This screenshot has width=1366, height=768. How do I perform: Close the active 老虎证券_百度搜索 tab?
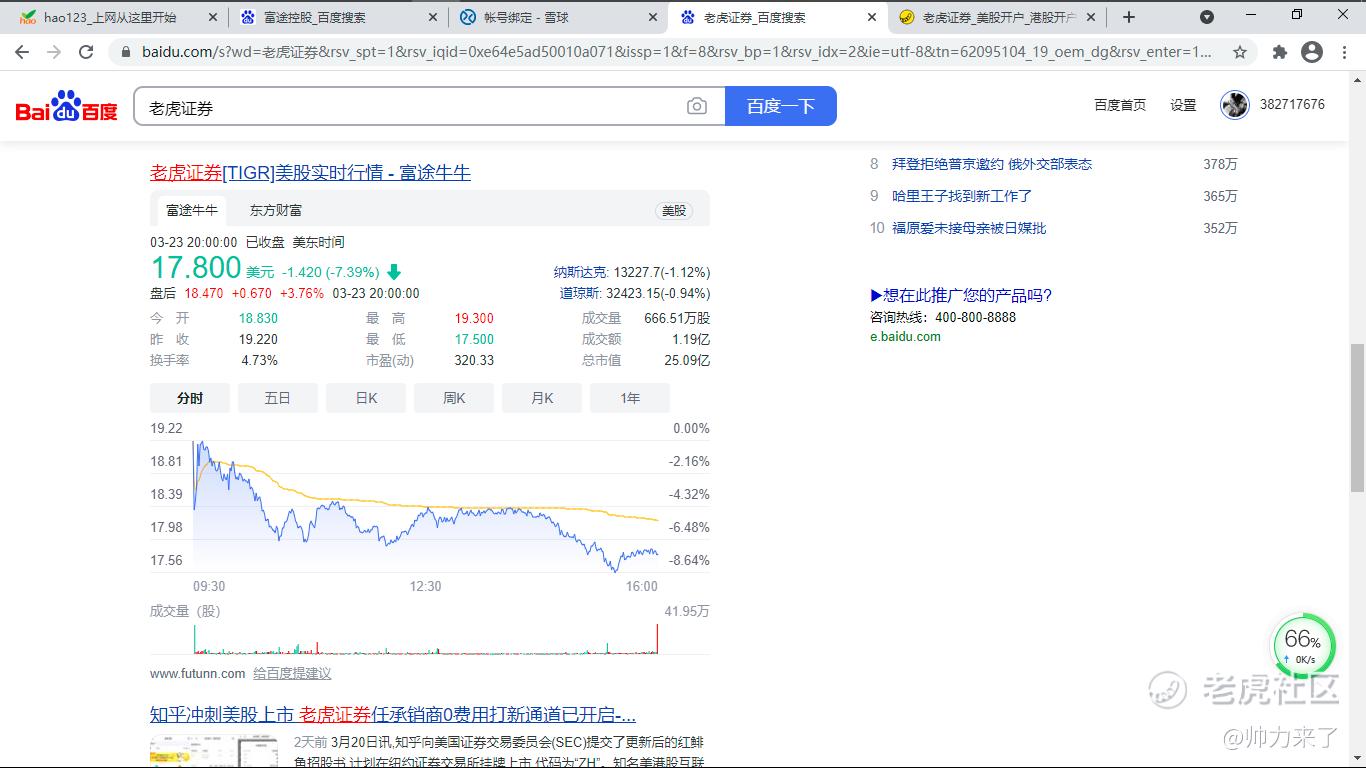click(x=872, y=17)
